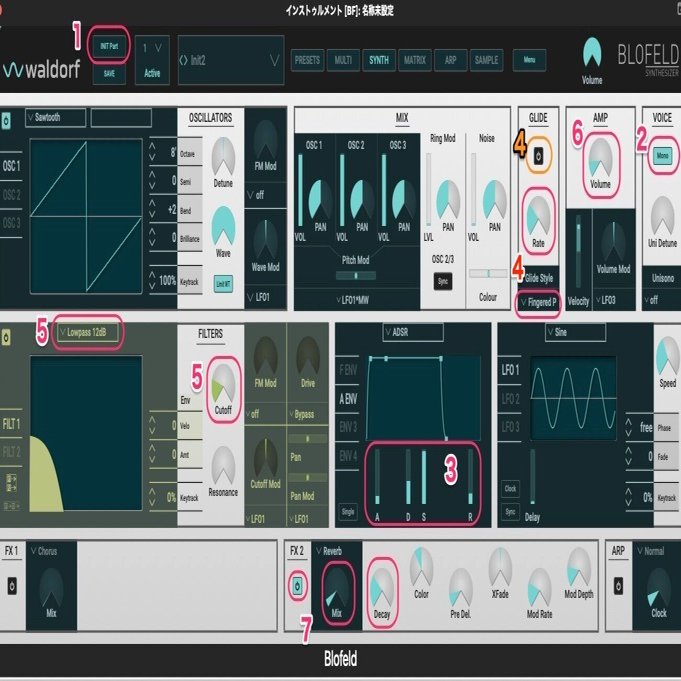Turn the master Volume knob in header
The height and width of the screenshot is (681, 681).
592,53
